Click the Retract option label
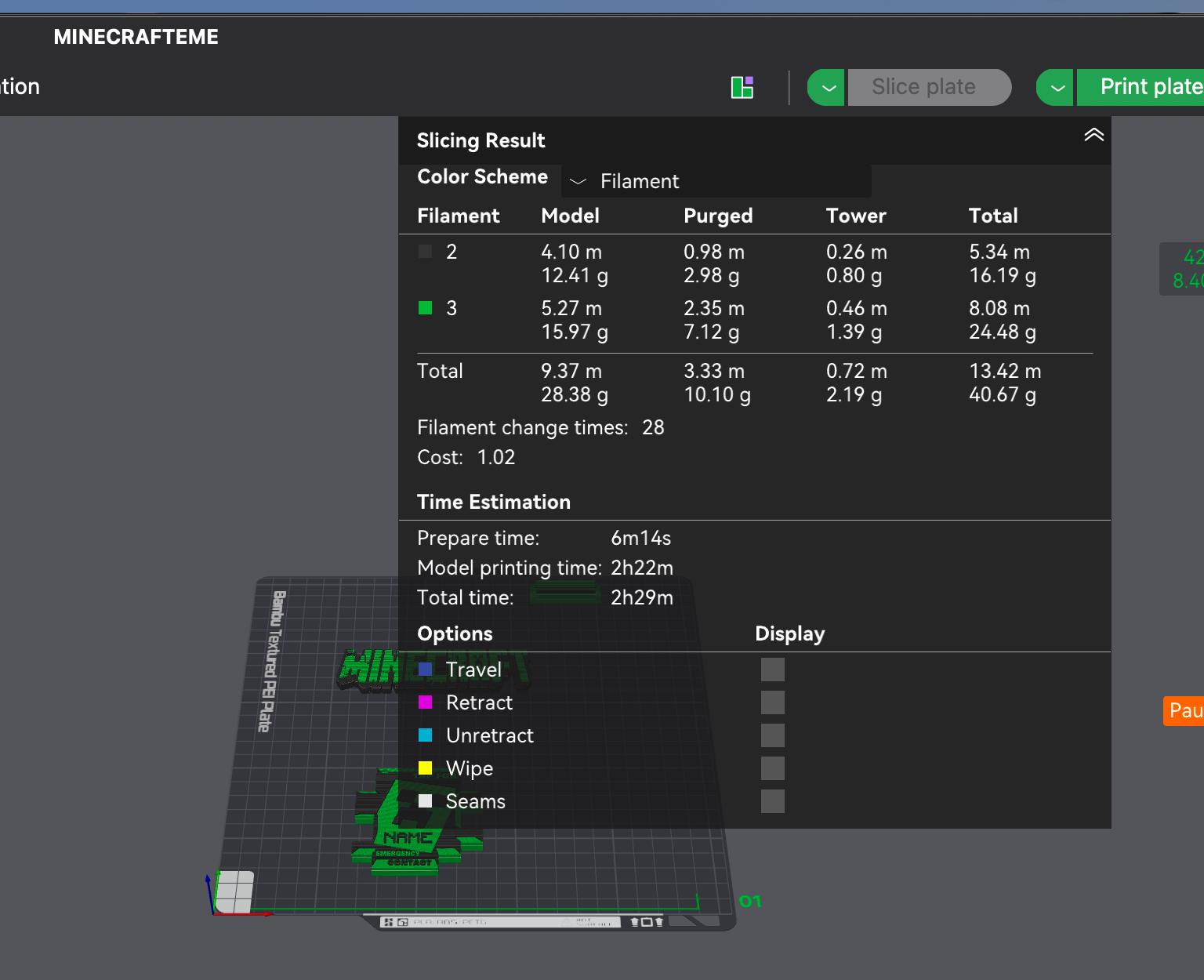The width and height of the screenshot is (1204, 980). point(479,702)
